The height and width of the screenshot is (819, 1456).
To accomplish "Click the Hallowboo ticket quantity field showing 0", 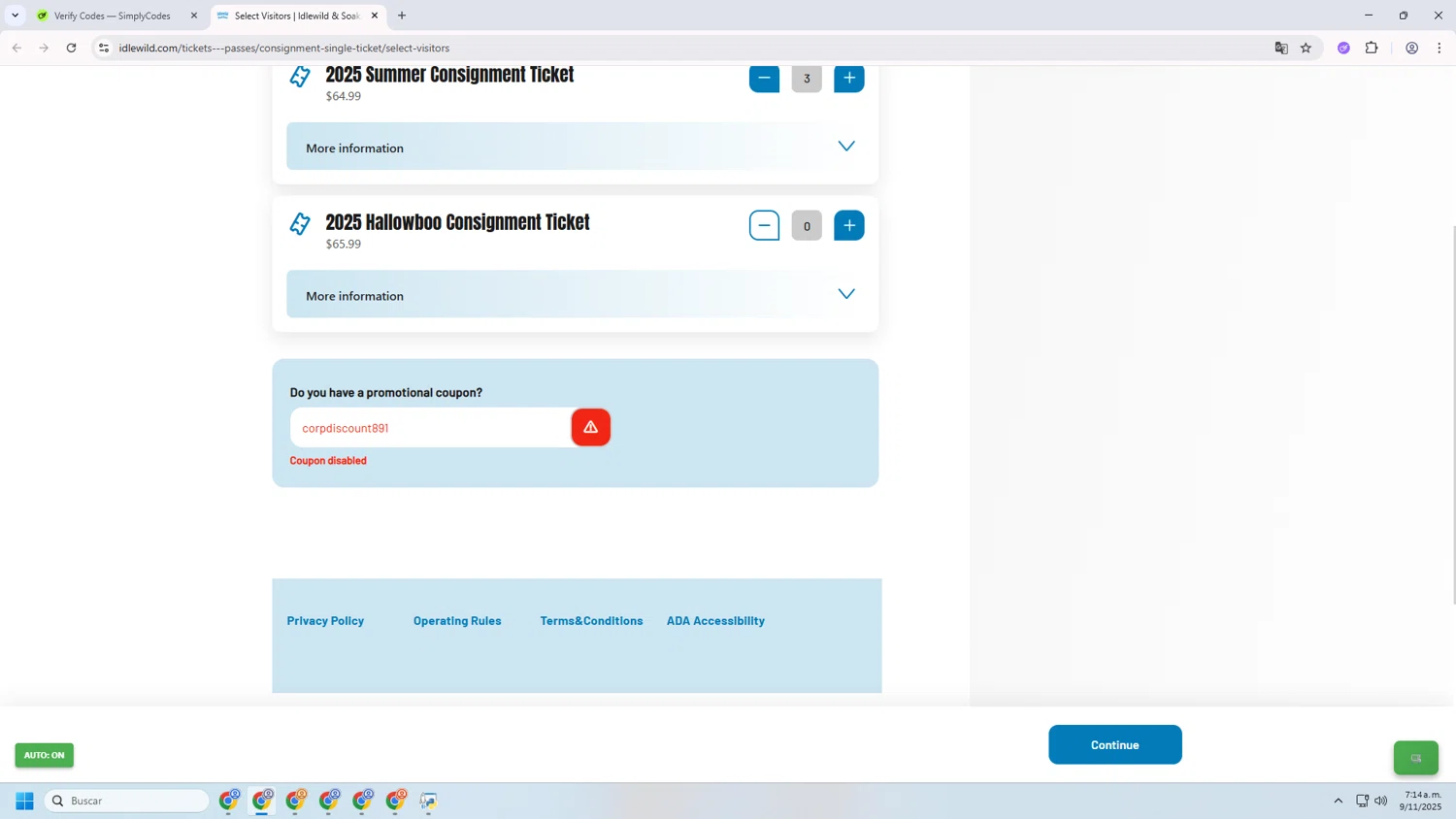I will 807,226.
